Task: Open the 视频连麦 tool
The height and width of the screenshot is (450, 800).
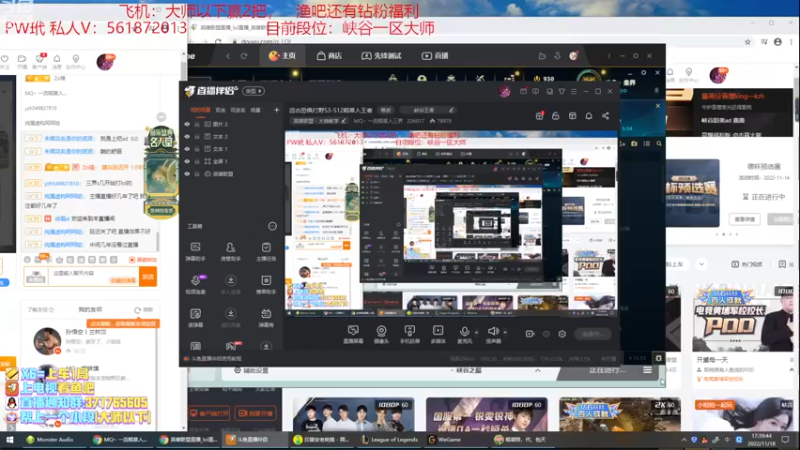Action: (x=195, y=285)
